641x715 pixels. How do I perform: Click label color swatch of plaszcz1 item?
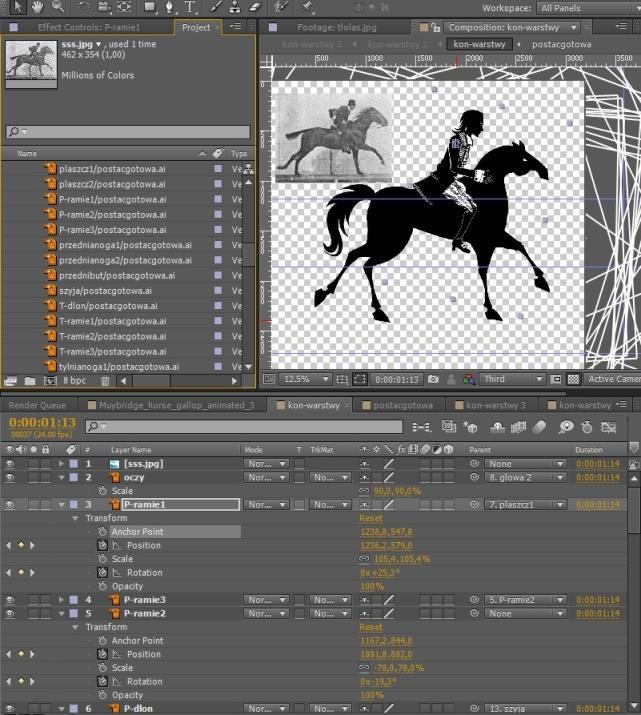[x=218, y=169]
